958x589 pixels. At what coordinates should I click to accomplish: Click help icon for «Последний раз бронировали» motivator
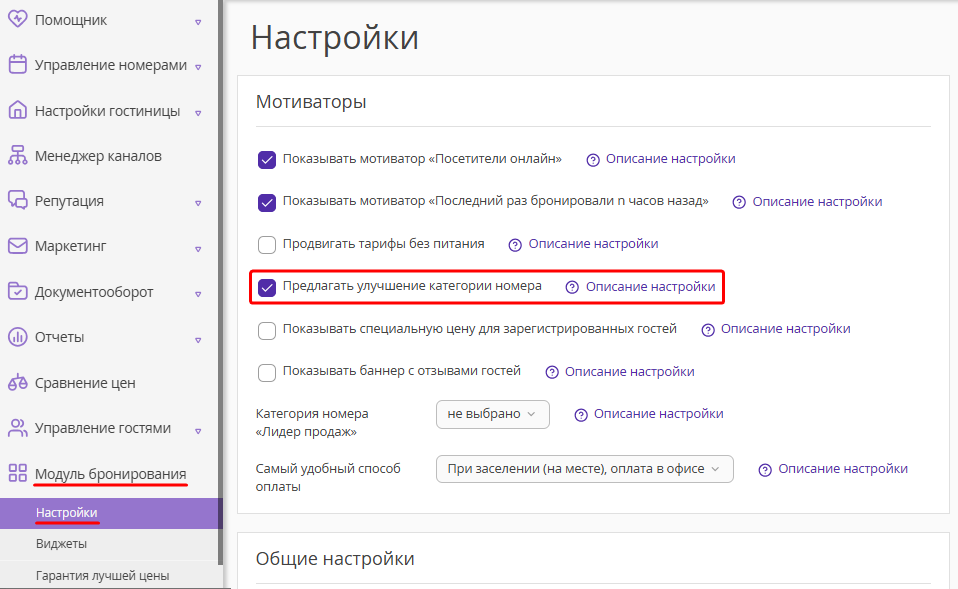coord(739,202)
